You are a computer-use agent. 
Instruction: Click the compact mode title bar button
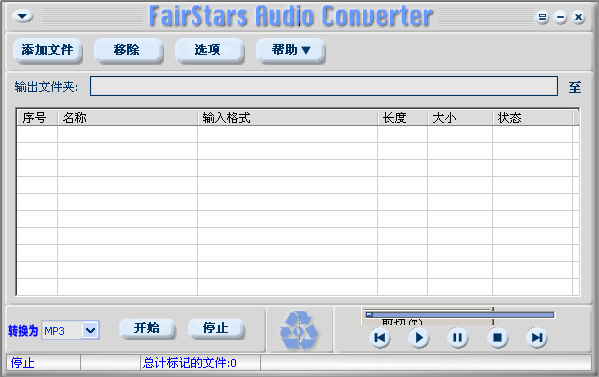point(542,17)
